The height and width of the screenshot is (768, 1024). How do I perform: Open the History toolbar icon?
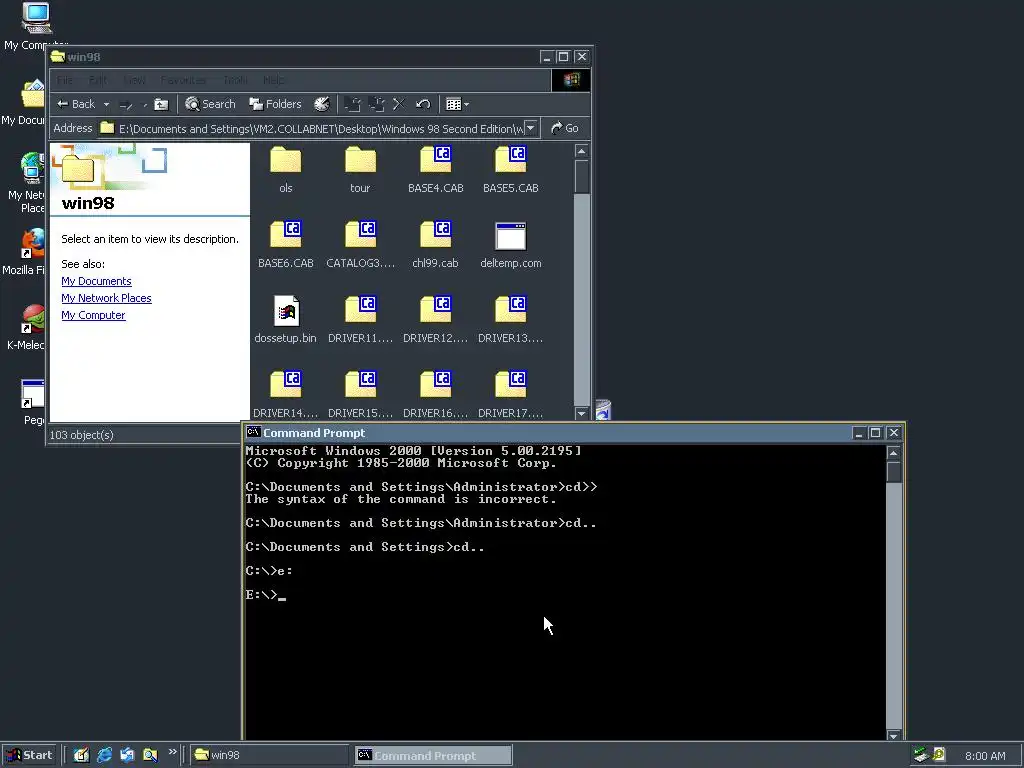(322, 104)
